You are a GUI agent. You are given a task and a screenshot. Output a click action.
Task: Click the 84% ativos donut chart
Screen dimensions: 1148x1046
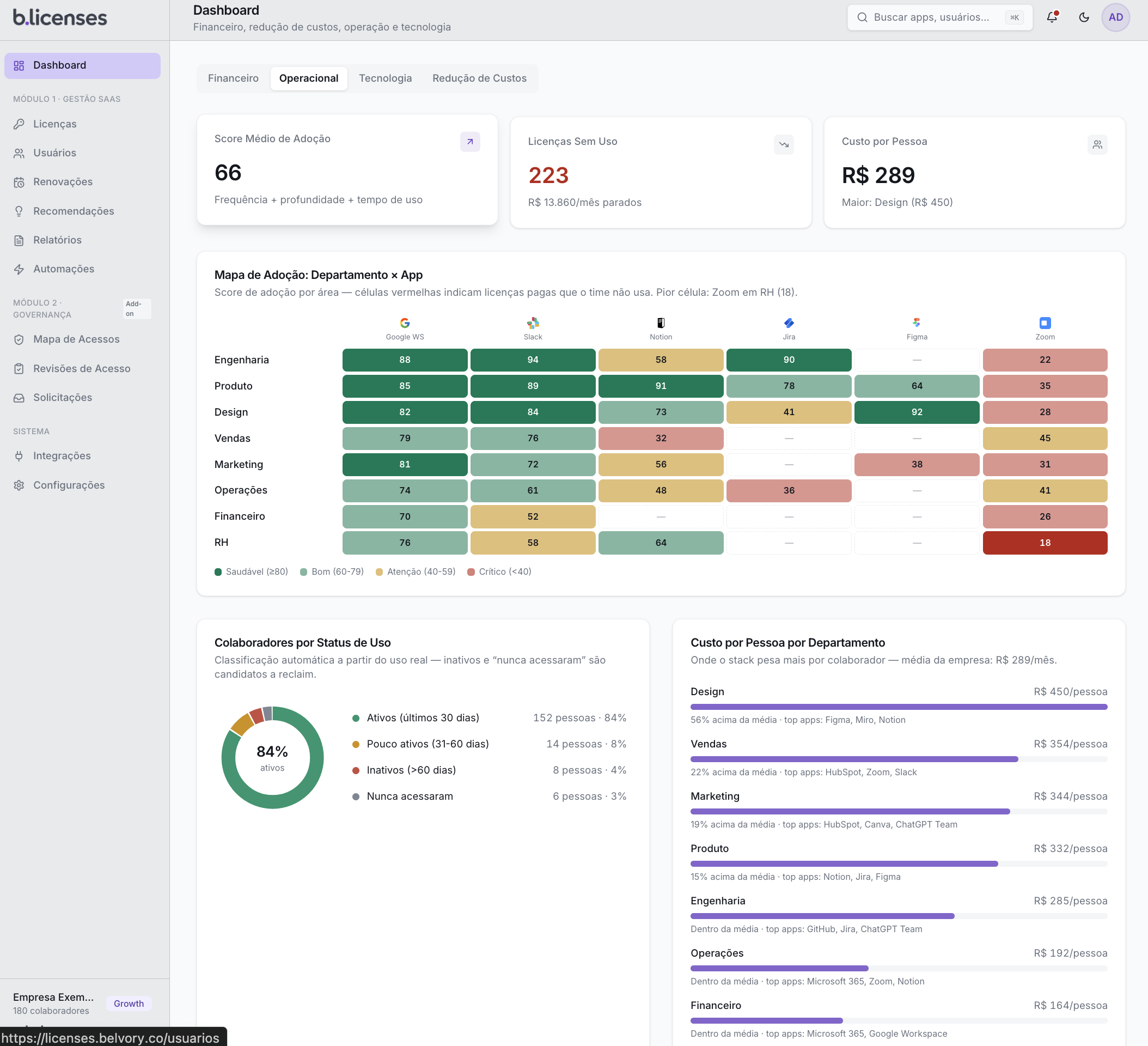click(272, 758)
